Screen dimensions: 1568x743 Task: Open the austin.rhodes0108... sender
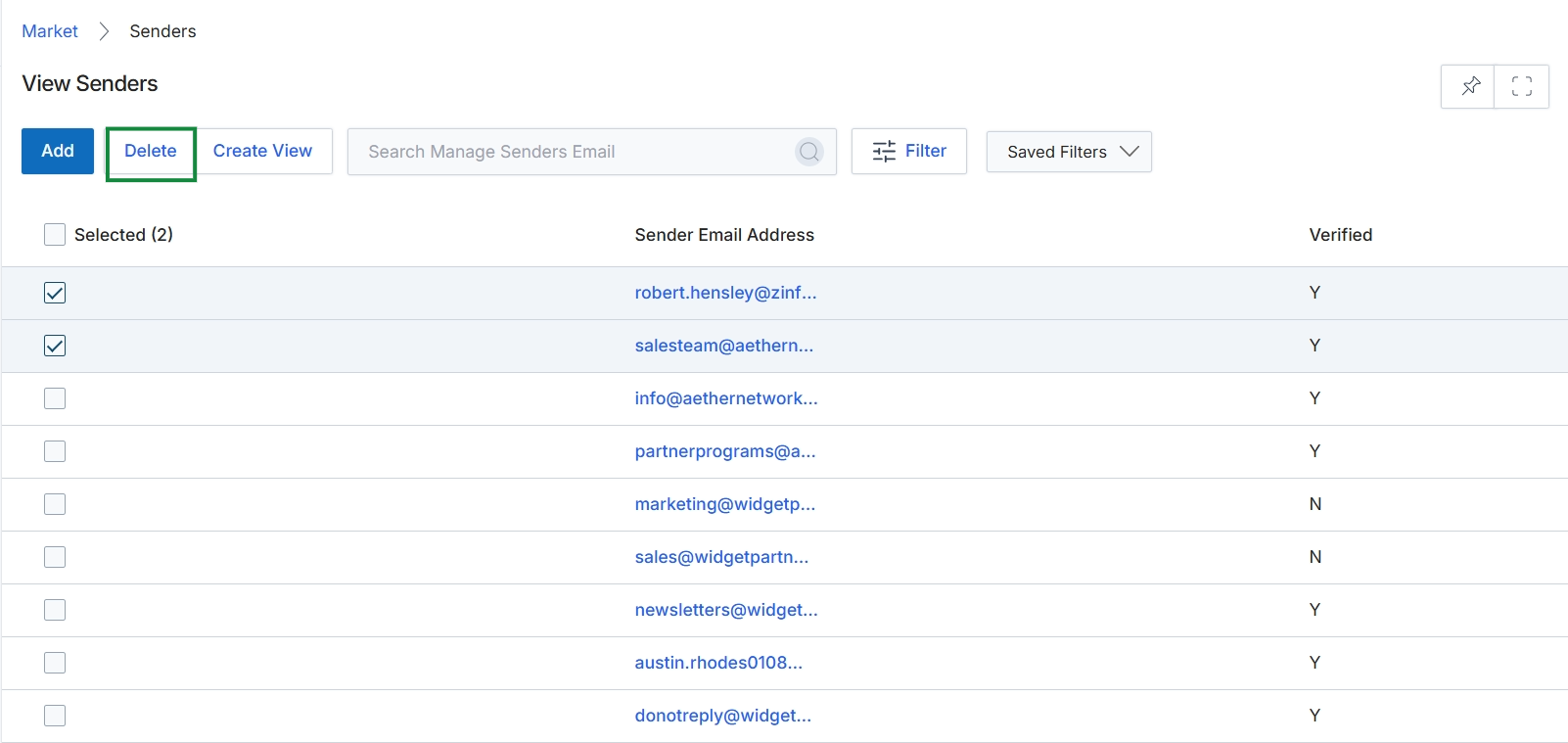pyautogui.click(x=718, y=663)
